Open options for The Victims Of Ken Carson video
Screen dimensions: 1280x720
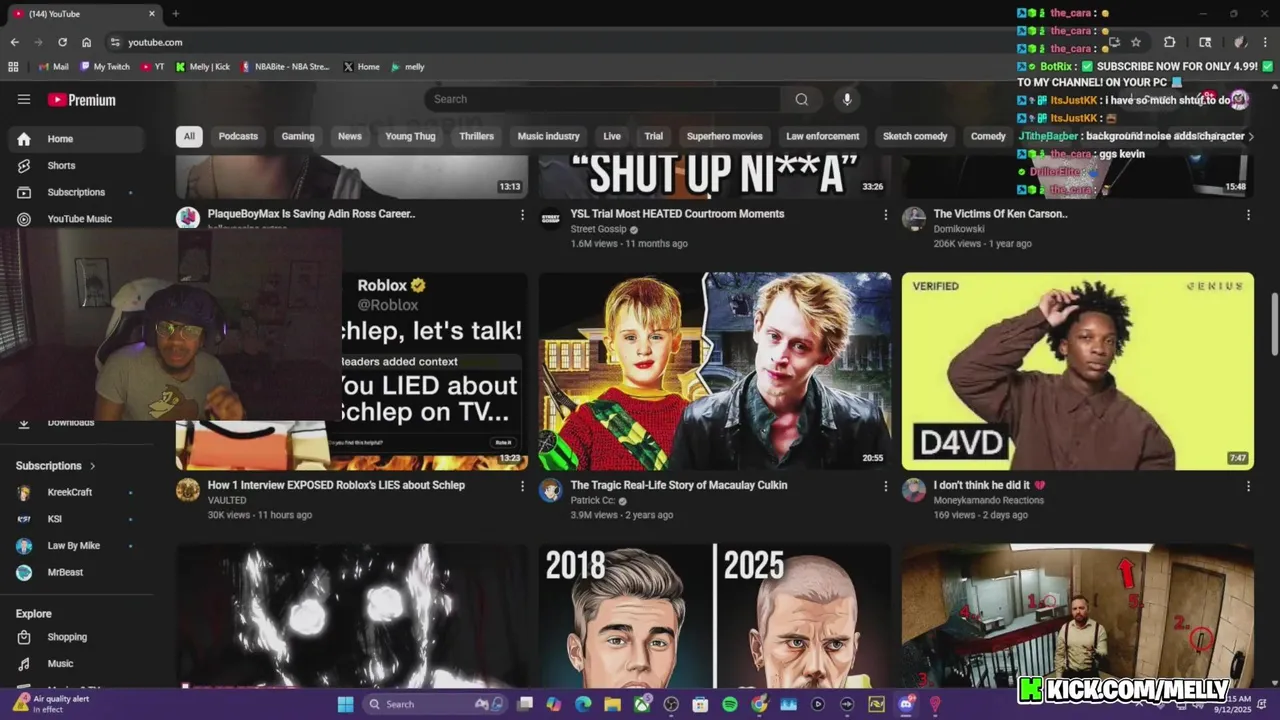pos(1248,215)
